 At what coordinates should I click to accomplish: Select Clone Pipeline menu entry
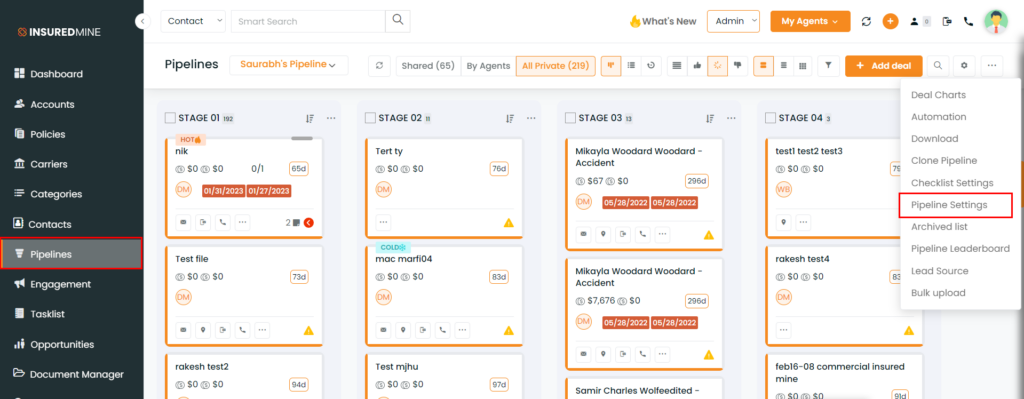click(944, 161)
